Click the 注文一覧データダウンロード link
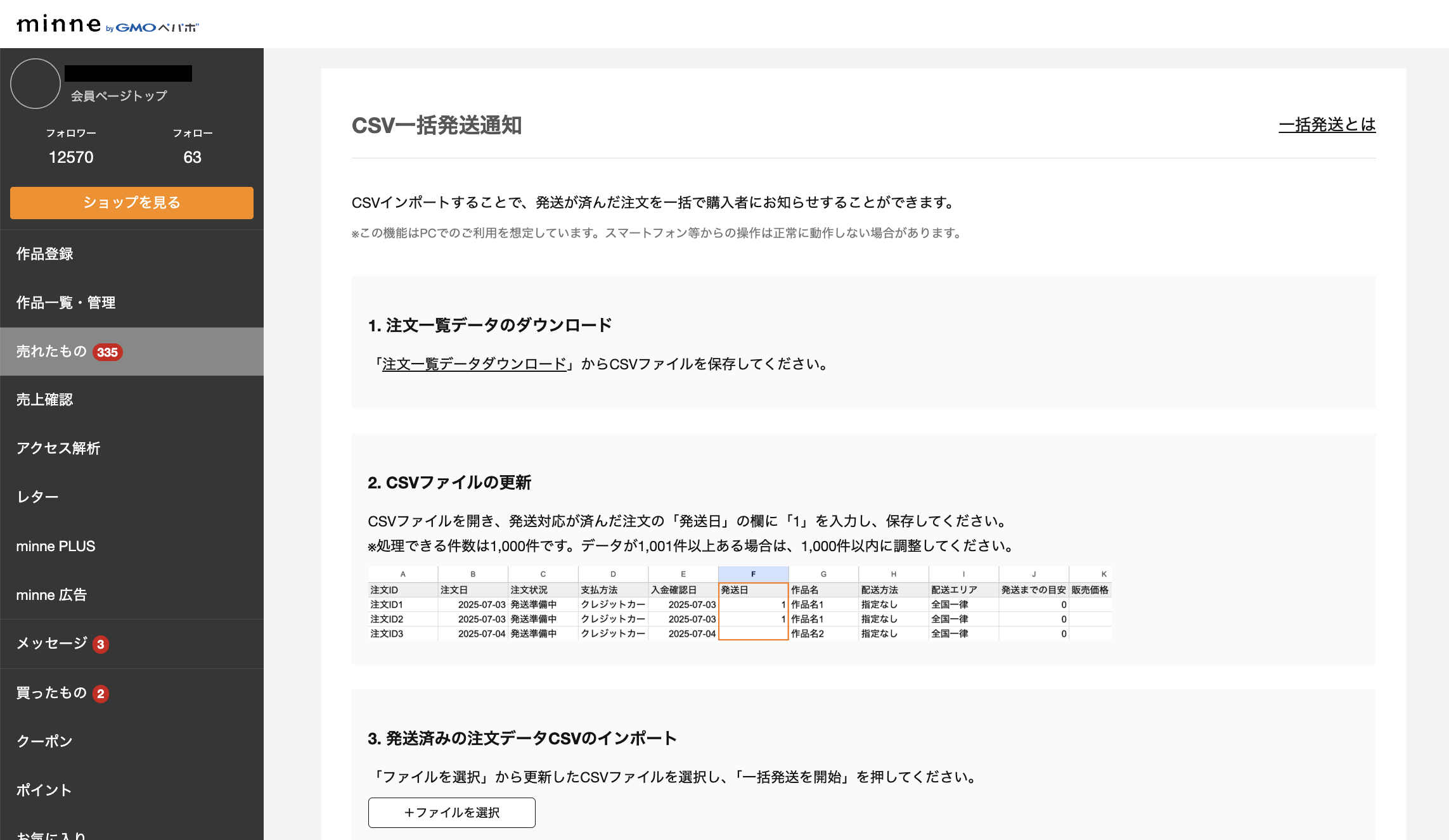This screenshot has height=840, width=1449. click(x=473, y=364)
